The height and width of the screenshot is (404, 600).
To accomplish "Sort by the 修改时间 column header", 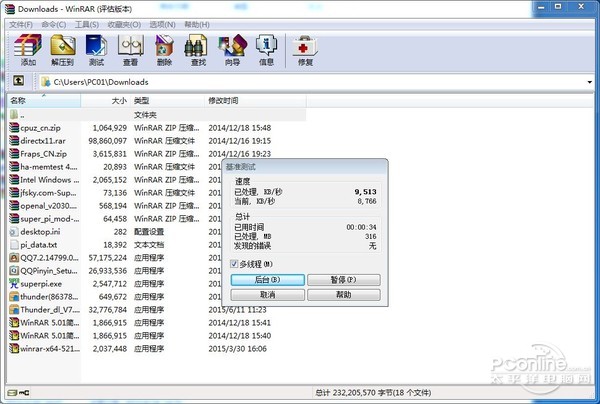I will point(255,101).
